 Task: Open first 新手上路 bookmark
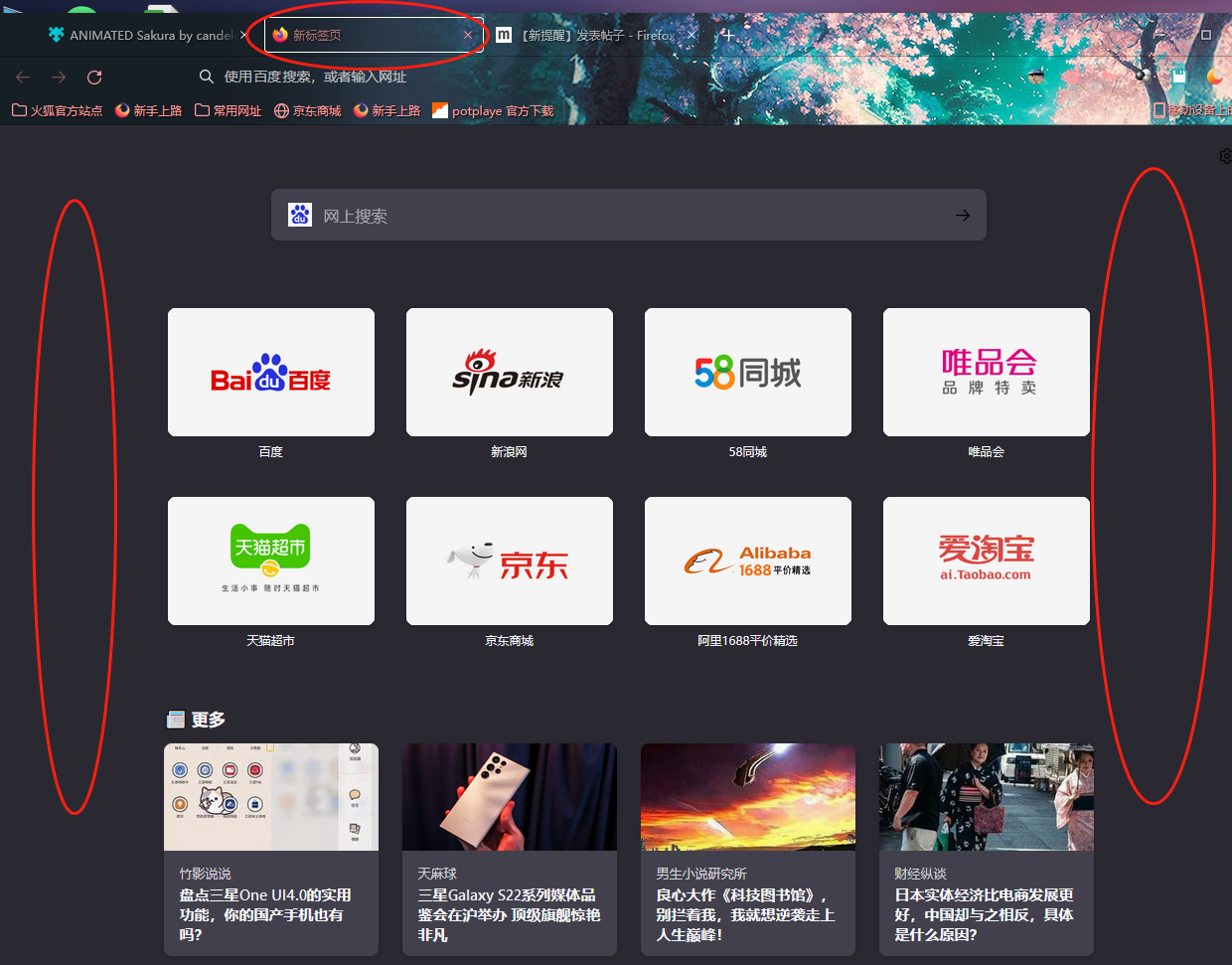(x=149, y=110)
